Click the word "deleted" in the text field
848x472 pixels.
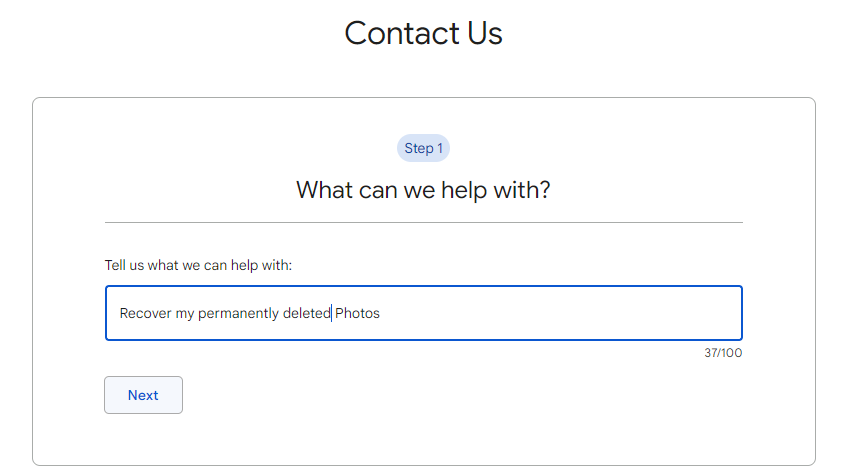coord(306,314)
